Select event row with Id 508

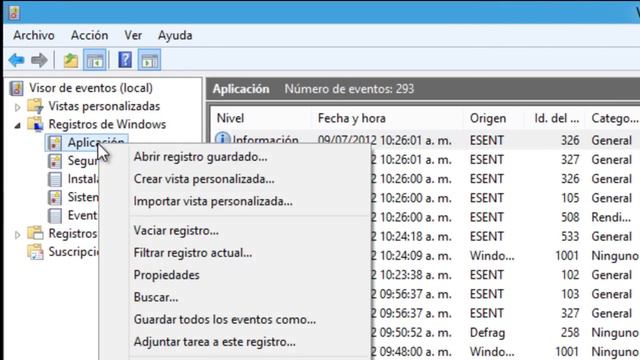[505, 217]
